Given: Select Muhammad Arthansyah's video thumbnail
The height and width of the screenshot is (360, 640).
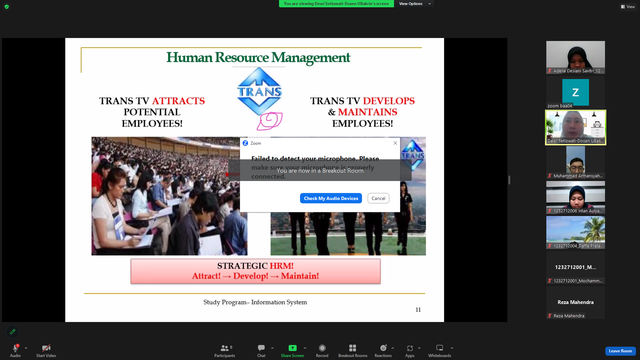Looking at the screenshot, I should click(576, 162).
